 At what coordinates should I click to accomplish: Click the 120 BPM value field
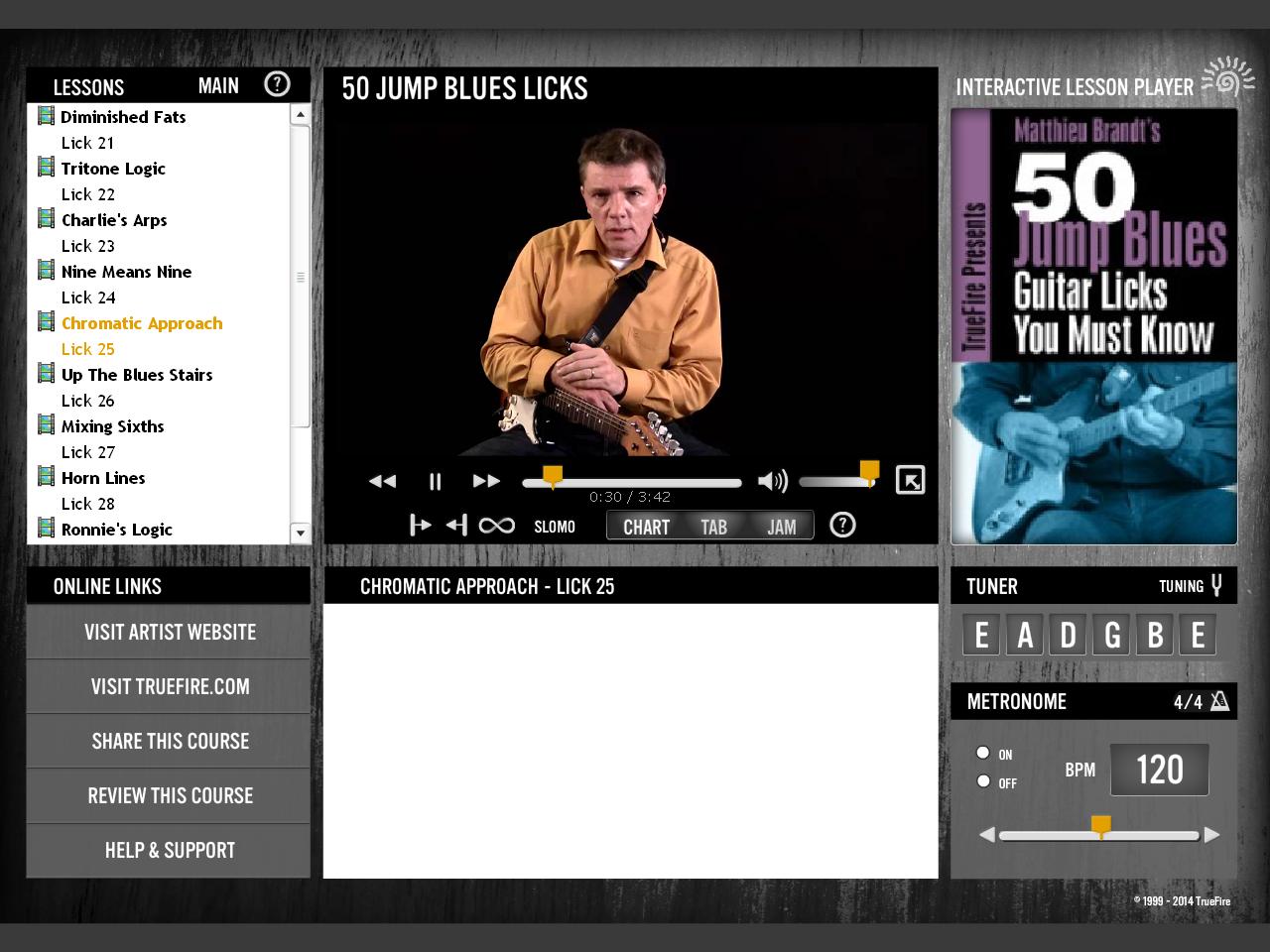pyautogui.click(x=1159, y=770)
